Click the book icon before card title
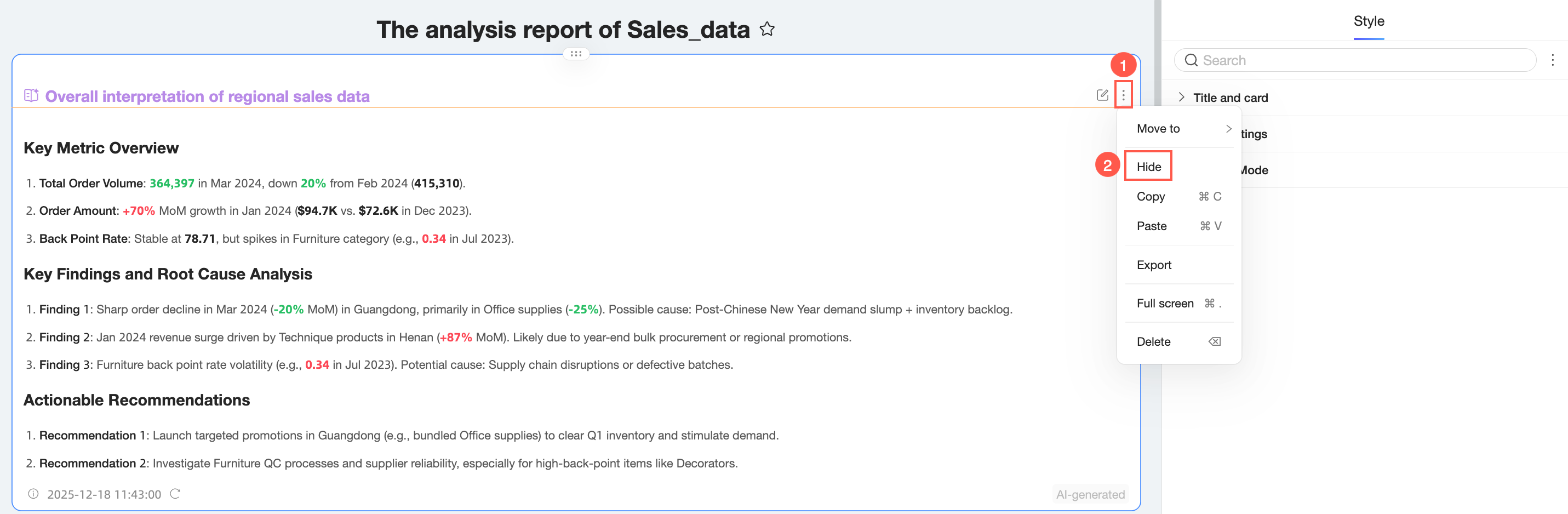Screen dimensions: 1568x514 tap(31, 95)
